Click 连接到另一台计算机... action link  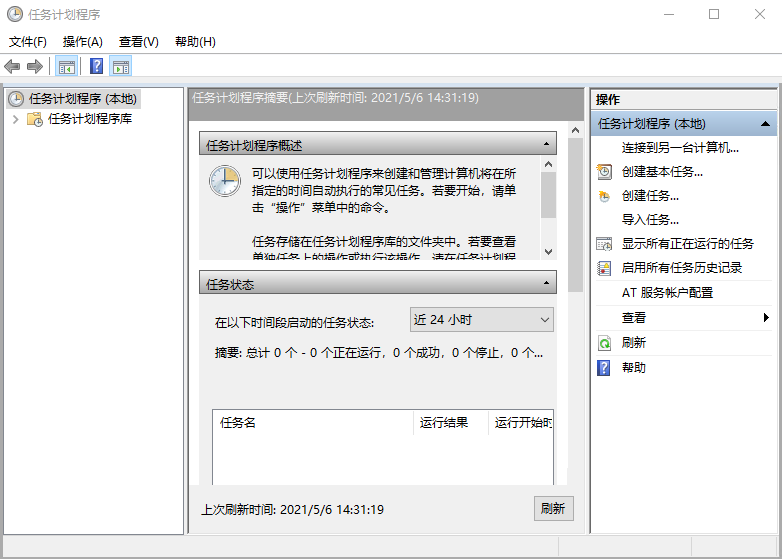(680, 148)
